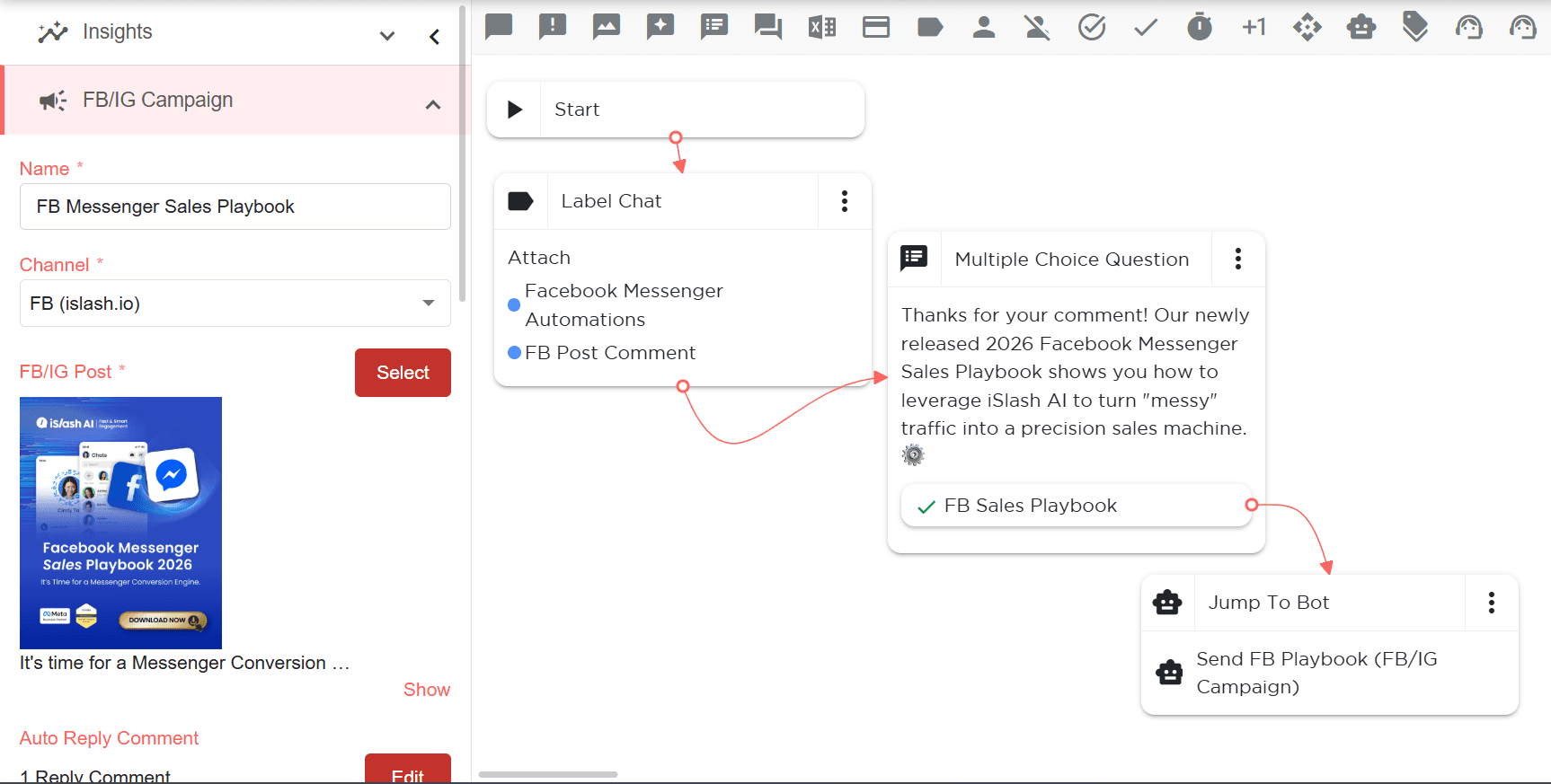Click the FB Post Comment label entry
Image resolution: width=1551 pixels, height=784 pixels.
click(610, 353)
